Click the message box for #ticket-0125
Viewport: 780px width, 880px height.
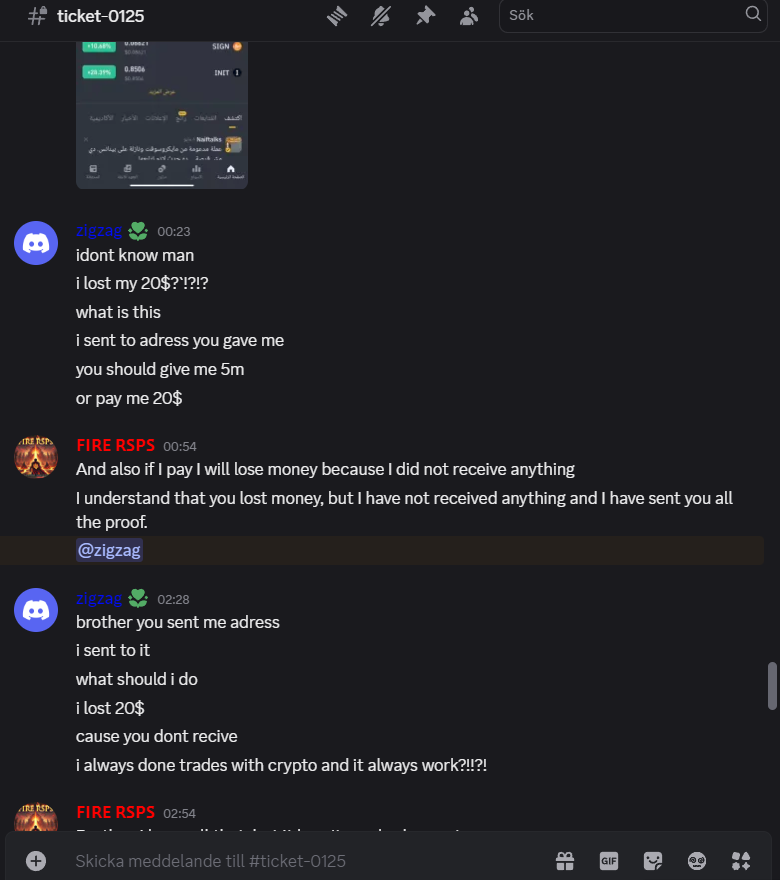[309, 860]
